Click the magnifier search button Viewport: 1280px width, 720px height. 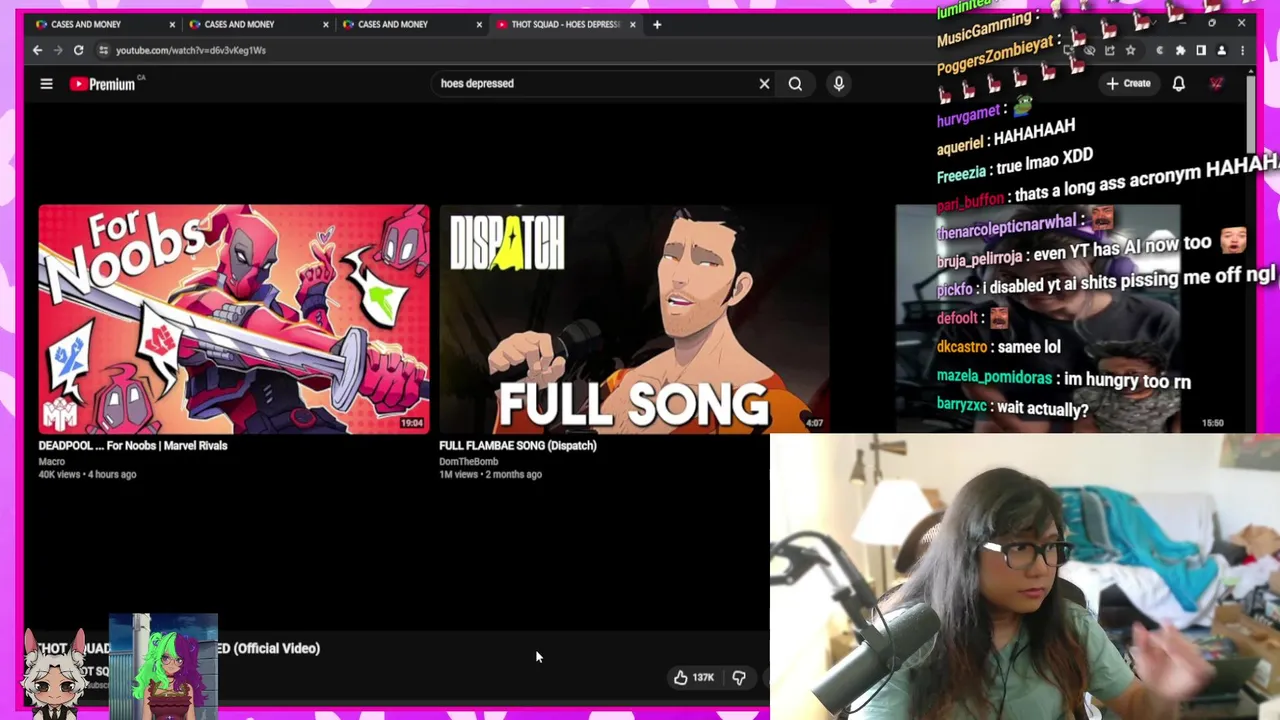pos(795,84)
